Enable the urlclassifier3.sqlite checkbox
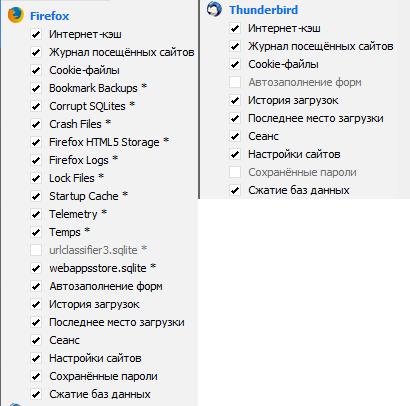The image size is (410, 406). [36, 250]
